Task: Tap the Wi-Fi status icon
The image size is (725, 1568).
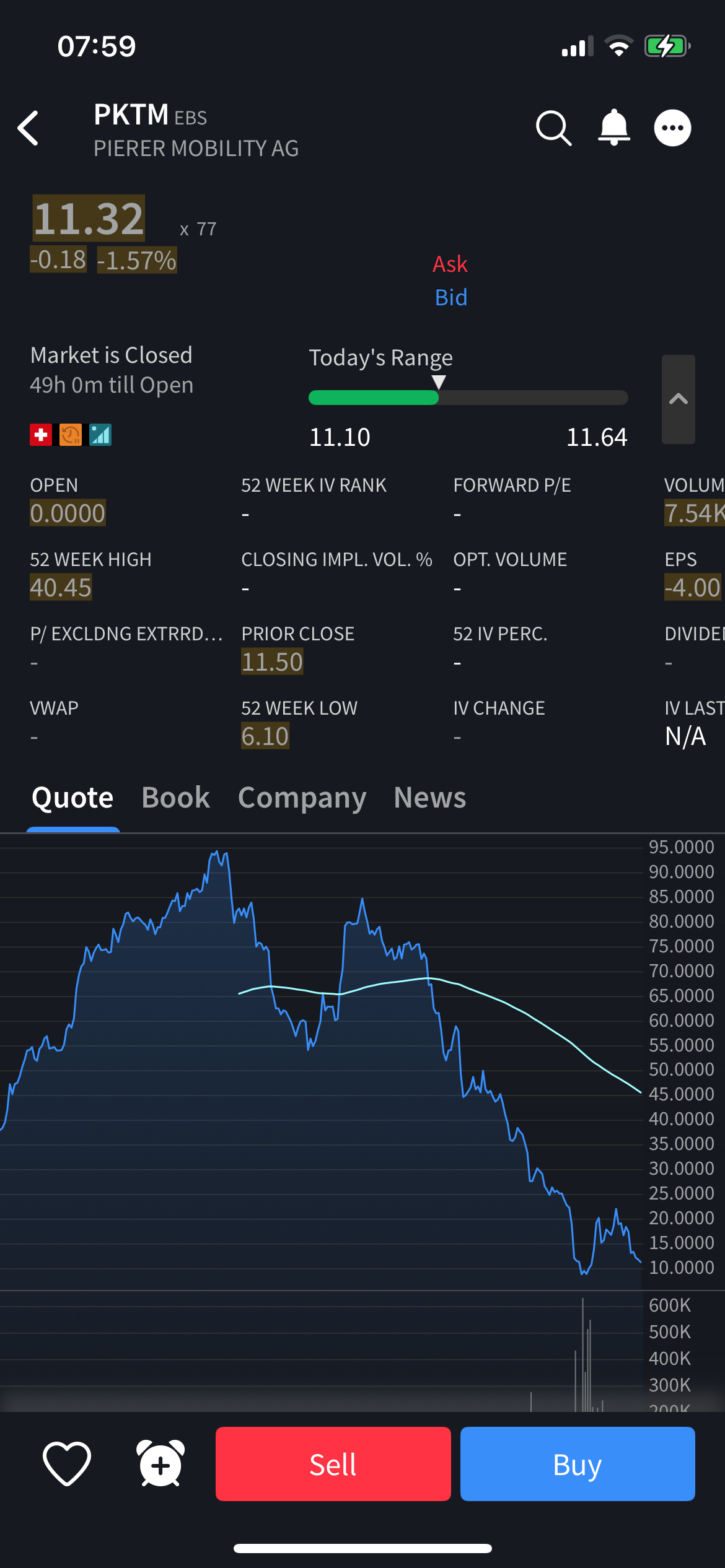Action: pos(618,46)
